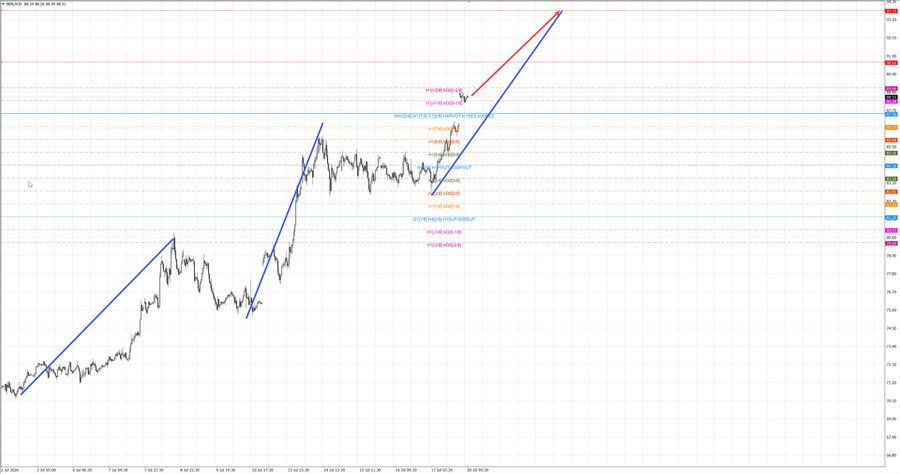Click the small triangle icon before the BRN symbol
The width and height of the screenshot is (900, 474).
click(3, 4)
